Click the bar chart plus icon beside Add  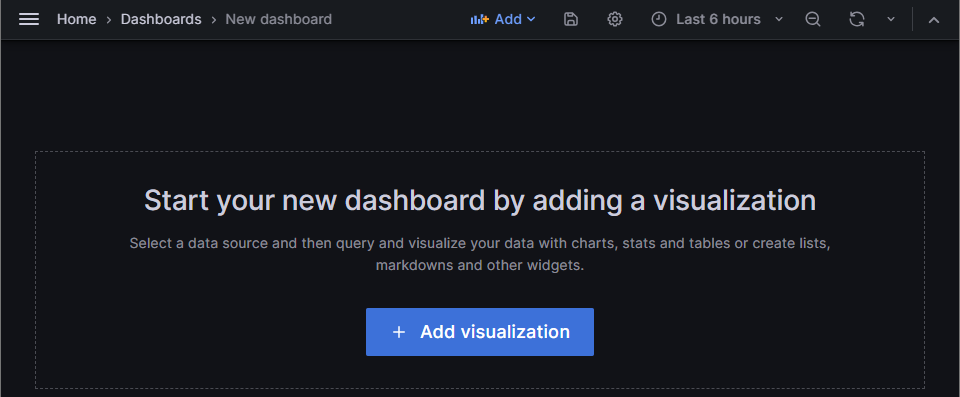pyautogui.click(x=479, y=20)
